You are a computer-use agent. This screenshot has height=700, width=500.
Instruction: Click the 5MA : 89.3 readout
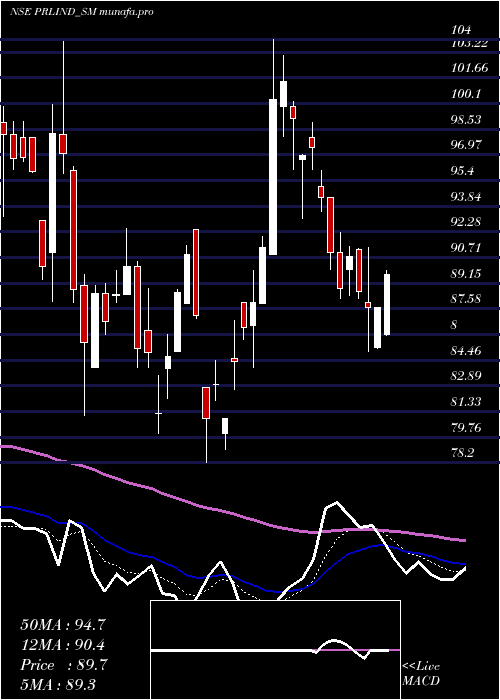pyautogui.click(x=58, y=685)
